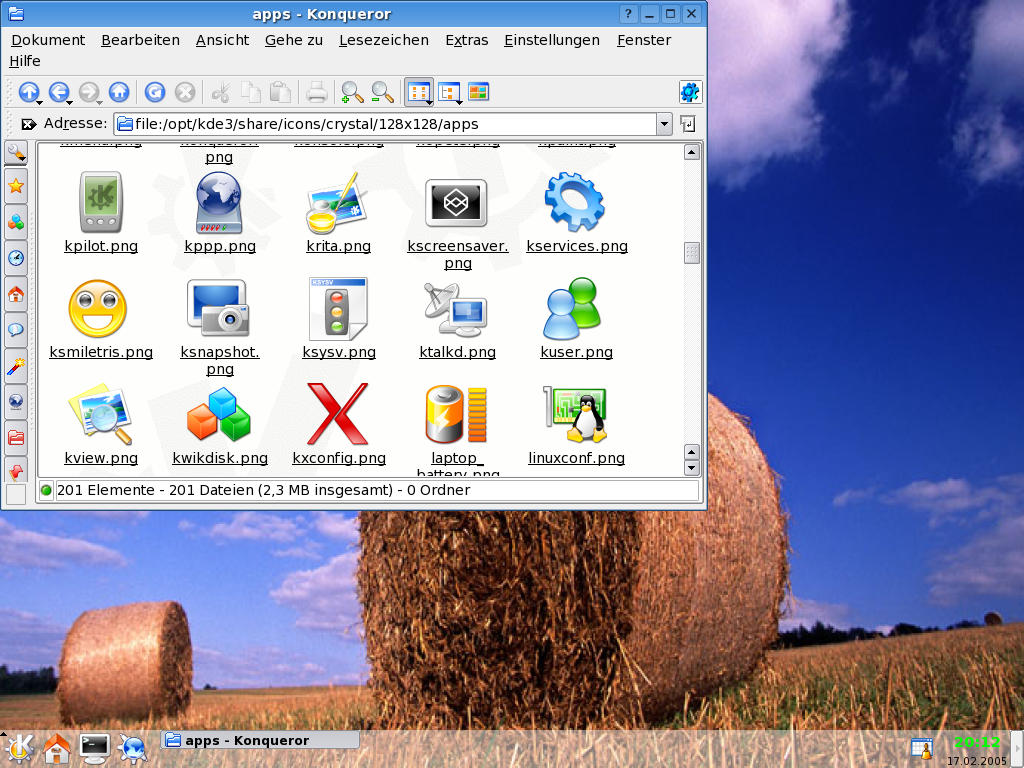Open Home folder from the panel
The height and width of the screenshot is (768, 1024).
point(57,749)
